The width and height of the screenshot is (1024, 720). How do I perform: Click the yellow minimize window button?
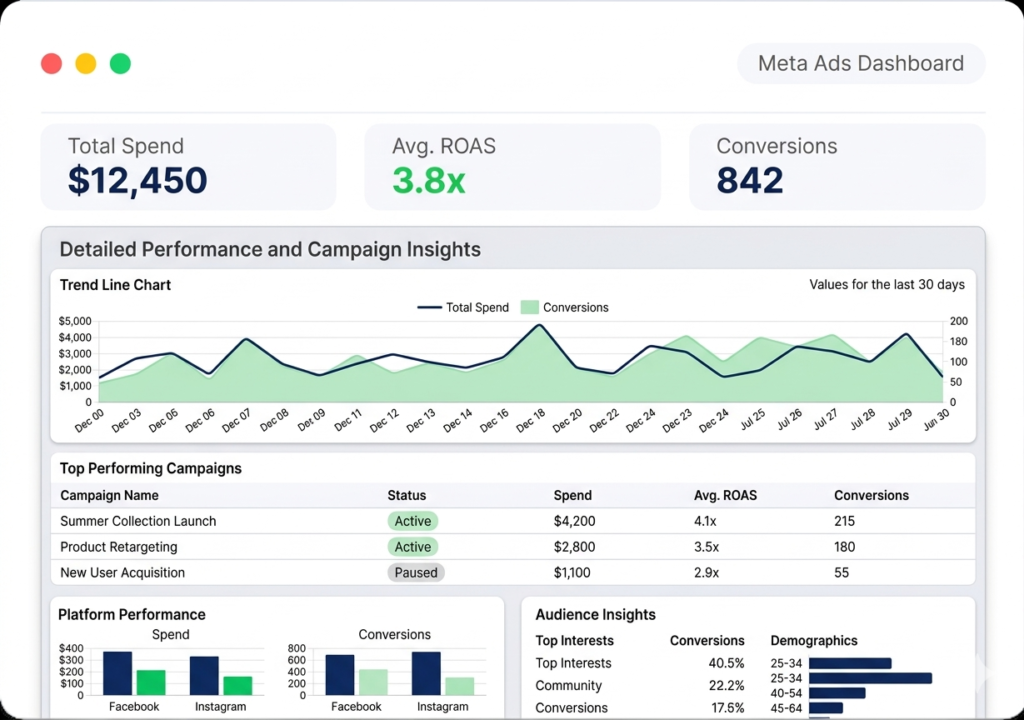[86, 64]
